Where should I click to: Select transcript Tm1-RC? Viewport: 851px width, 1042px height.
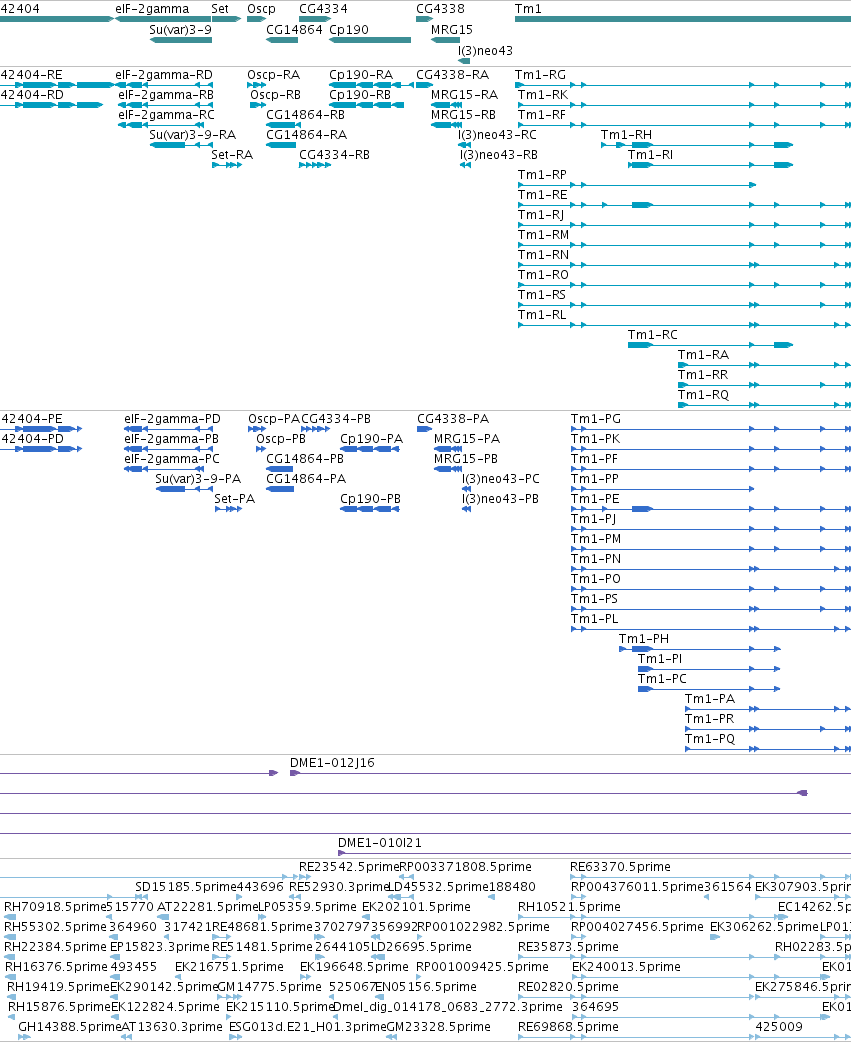tap(652, 334)
